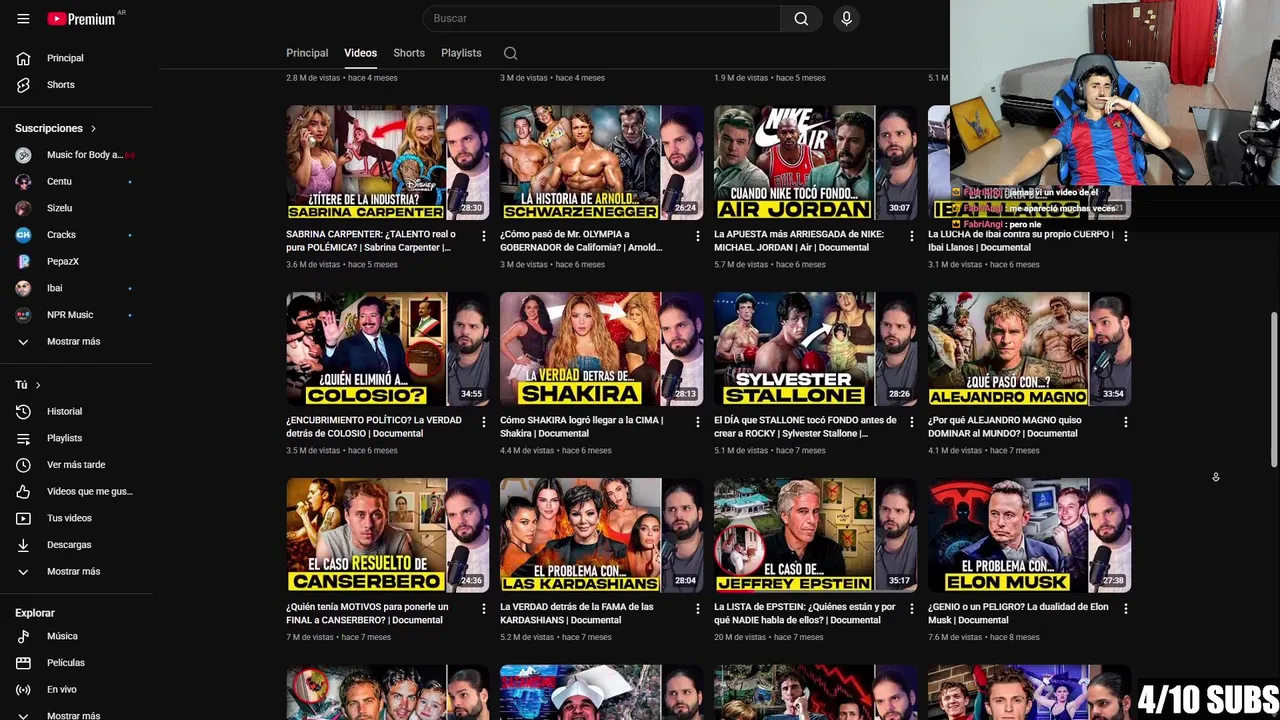Viewport: 1280px width, 720px height.
Task: Open the hamburger guide menu
Action: [x=23, y=19]
